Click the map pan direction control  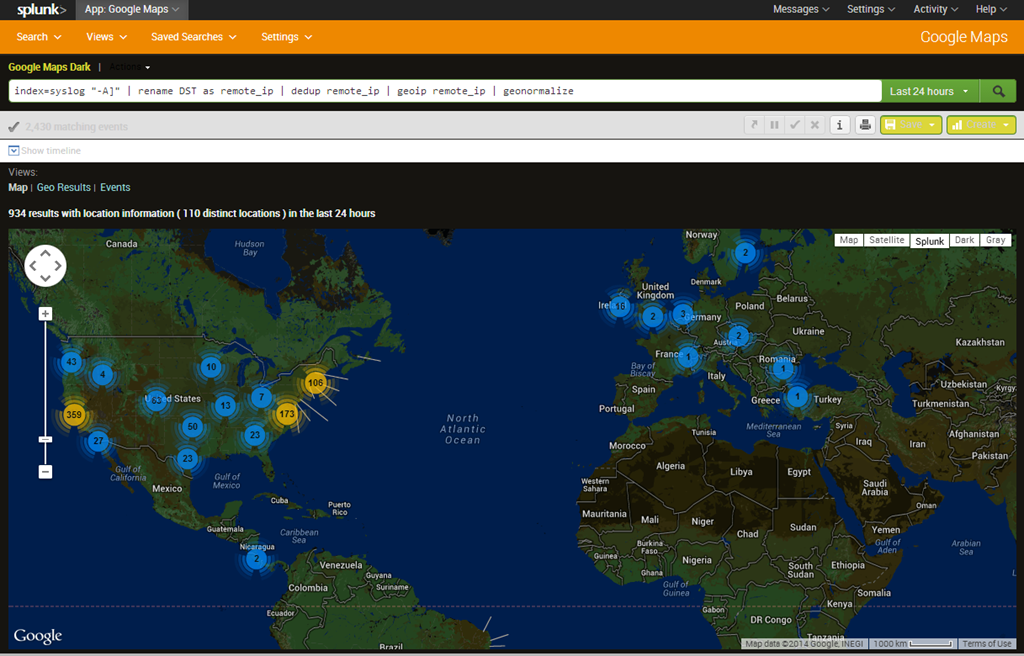45,266
